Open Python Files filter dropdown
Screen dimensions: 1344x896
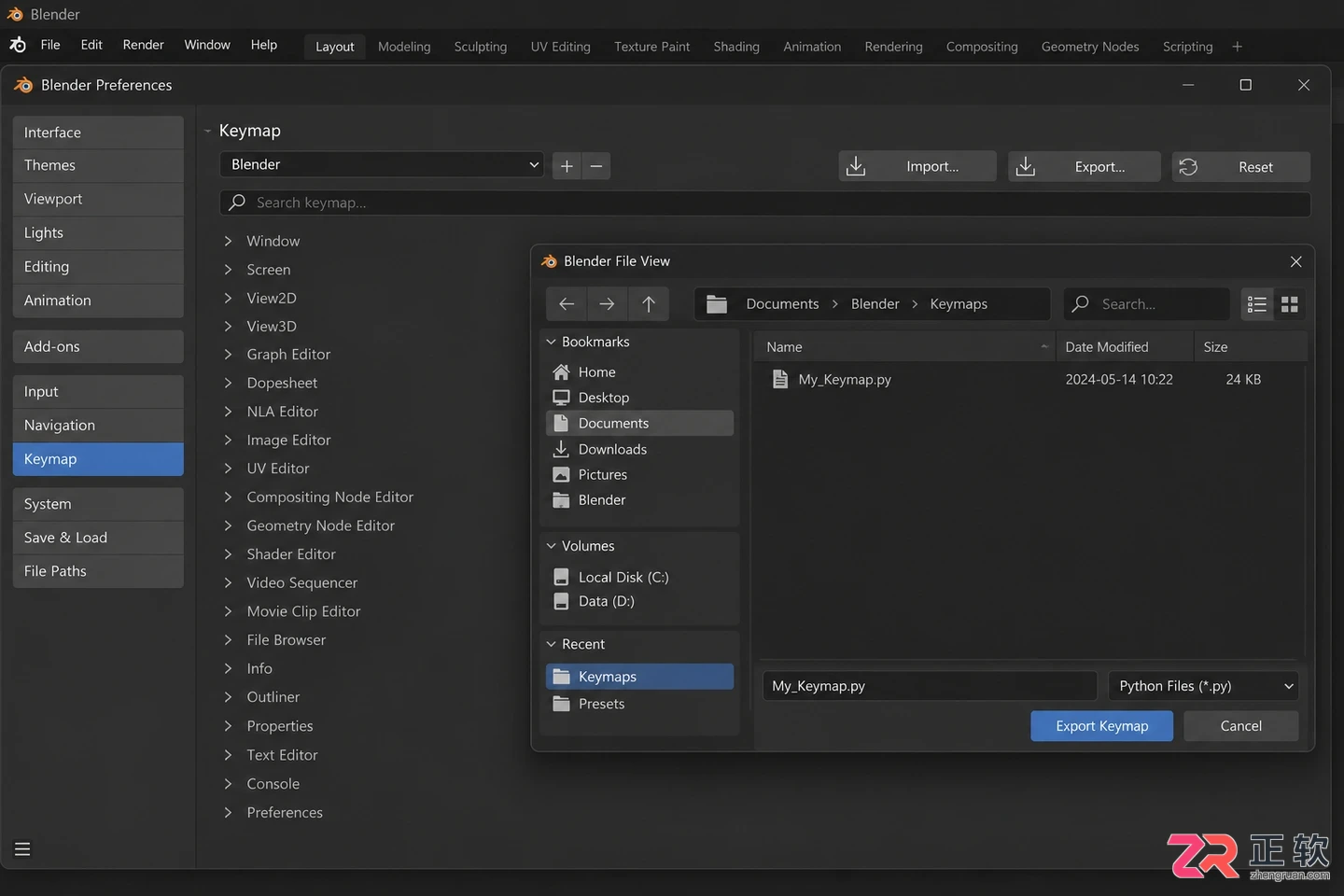pos(1203,686)
